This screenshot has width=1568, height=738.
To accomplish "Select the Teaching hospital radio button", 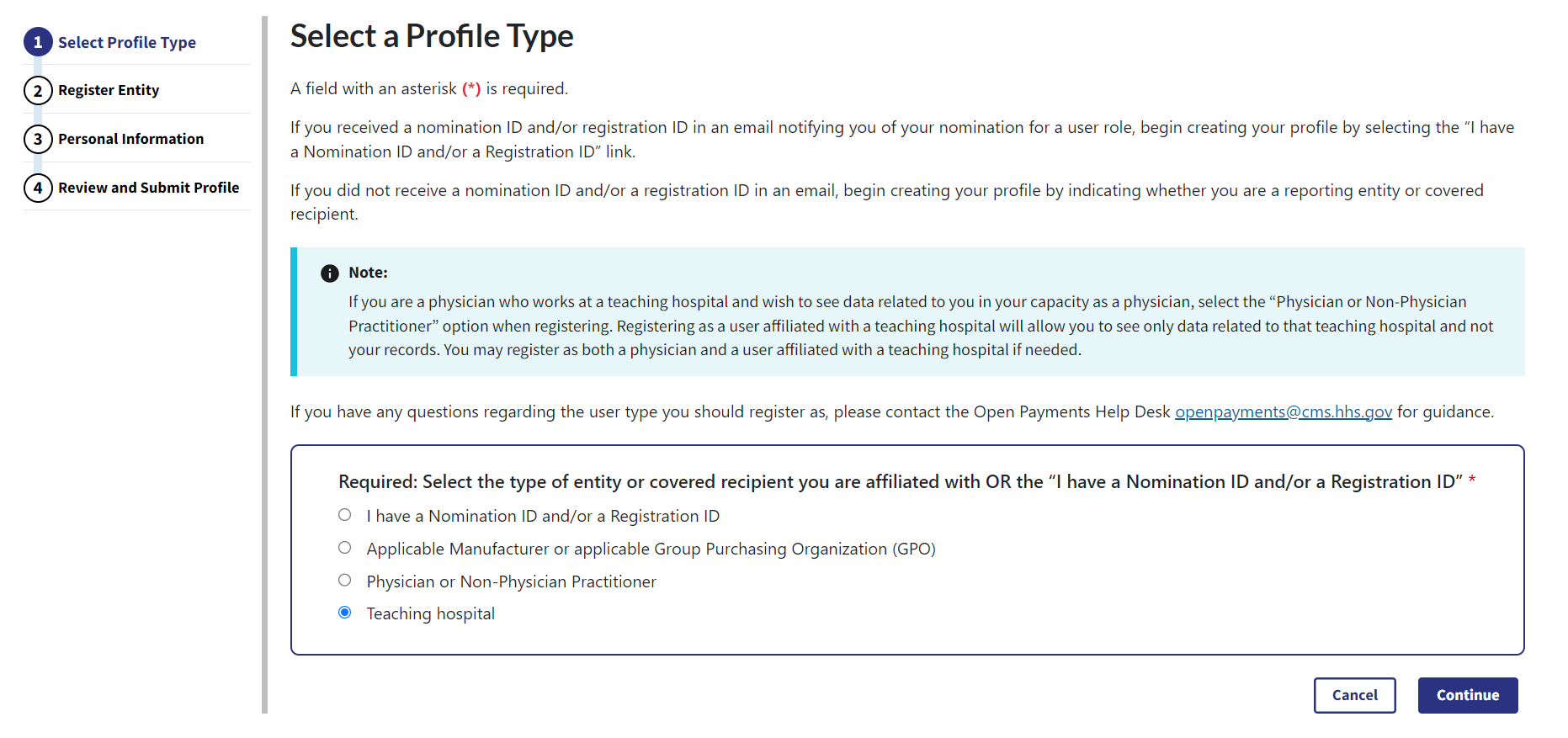I will 345,613.
